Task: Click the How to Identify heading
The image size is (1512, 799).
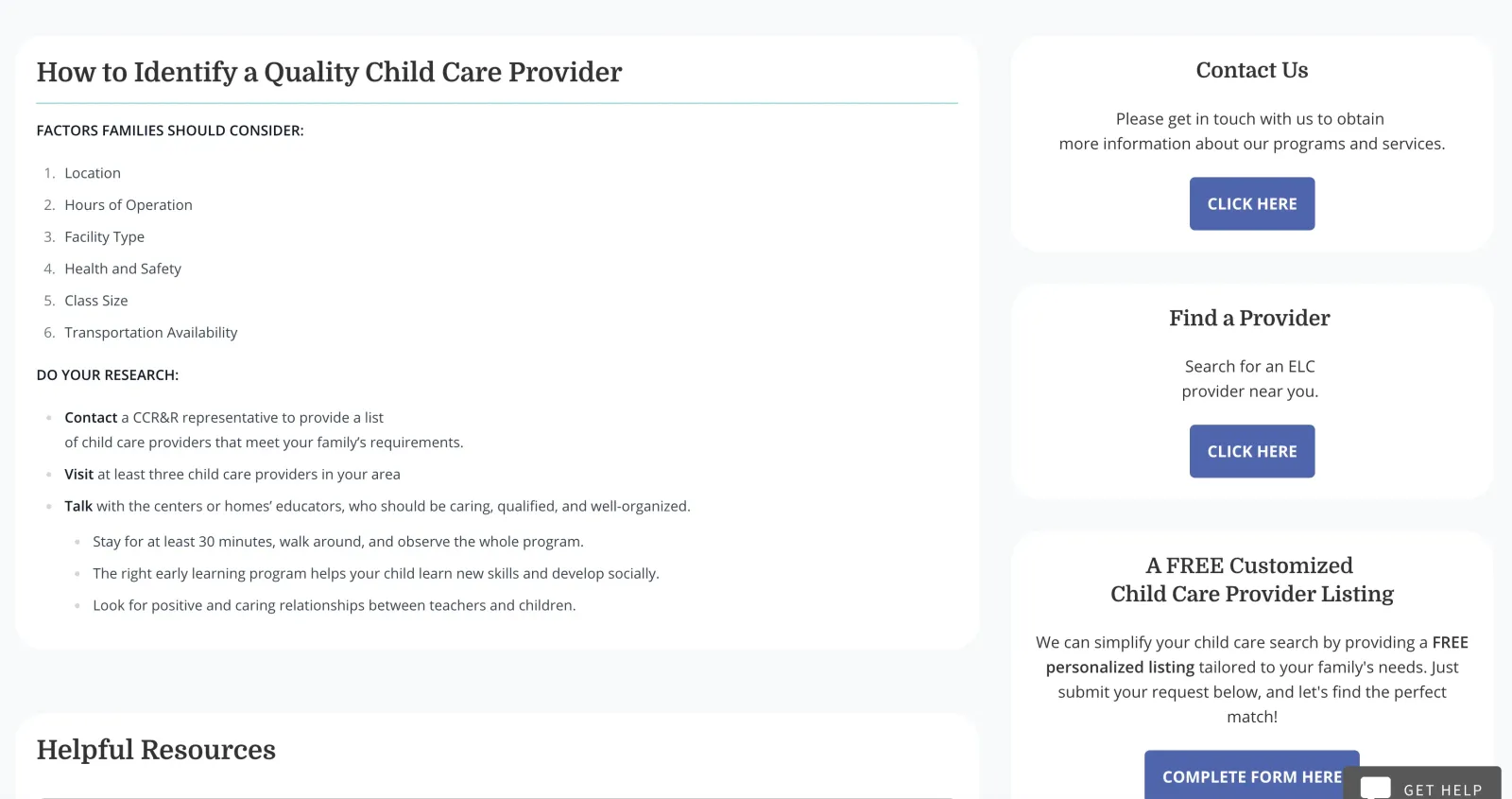Action: pyautogui.click(x=329, y=73)
